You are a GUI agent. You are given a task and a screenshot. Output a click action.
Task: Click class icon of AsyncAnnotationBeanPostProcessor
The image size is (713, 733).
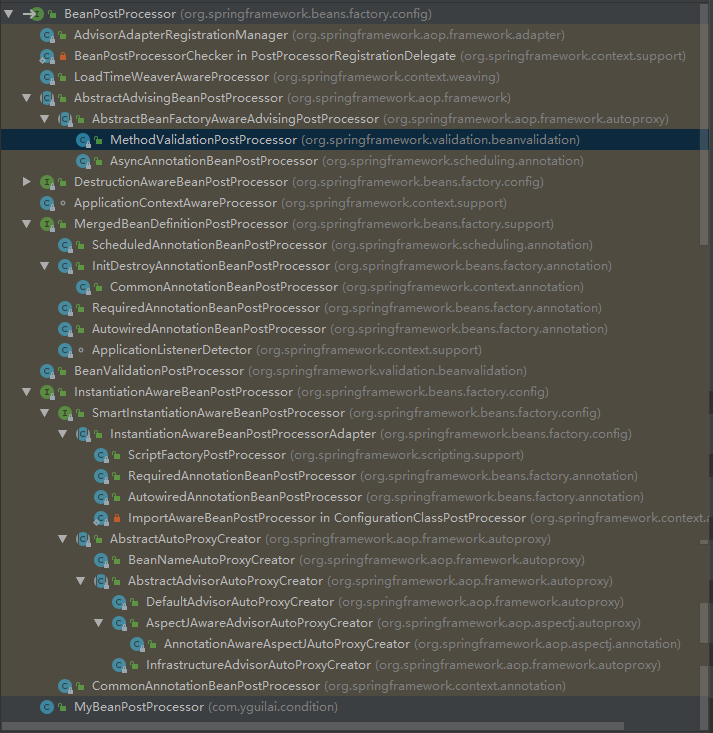(83, 161)
